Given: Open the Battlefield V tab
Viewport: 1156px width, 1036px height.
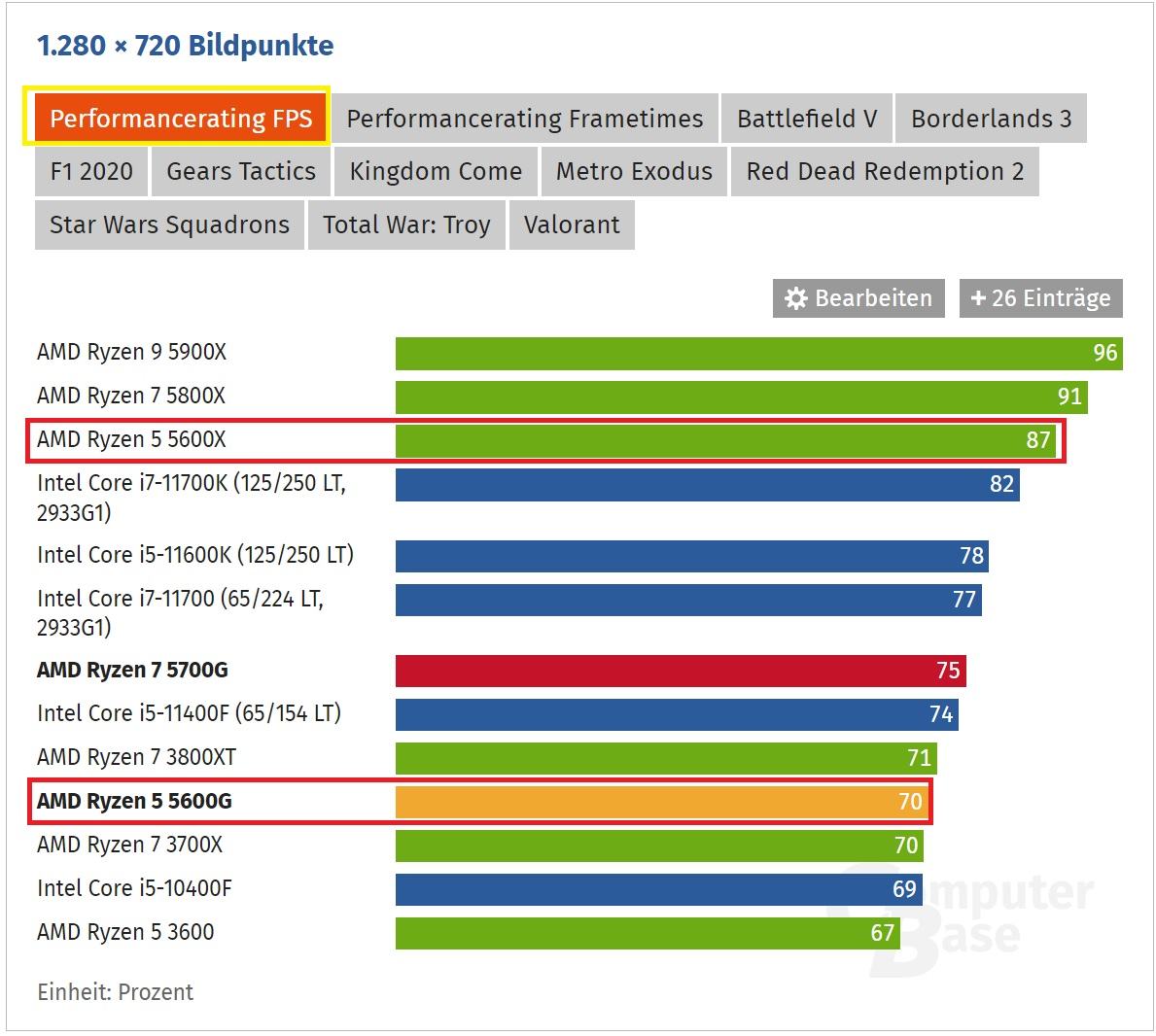Looking at the screenshot, I should [807, 119].
